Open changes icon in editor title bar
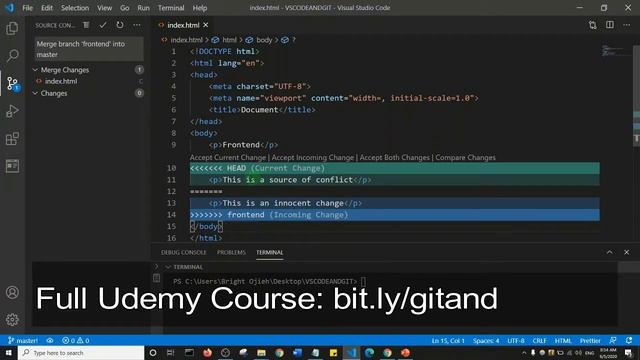 click(x=593, y=25)
